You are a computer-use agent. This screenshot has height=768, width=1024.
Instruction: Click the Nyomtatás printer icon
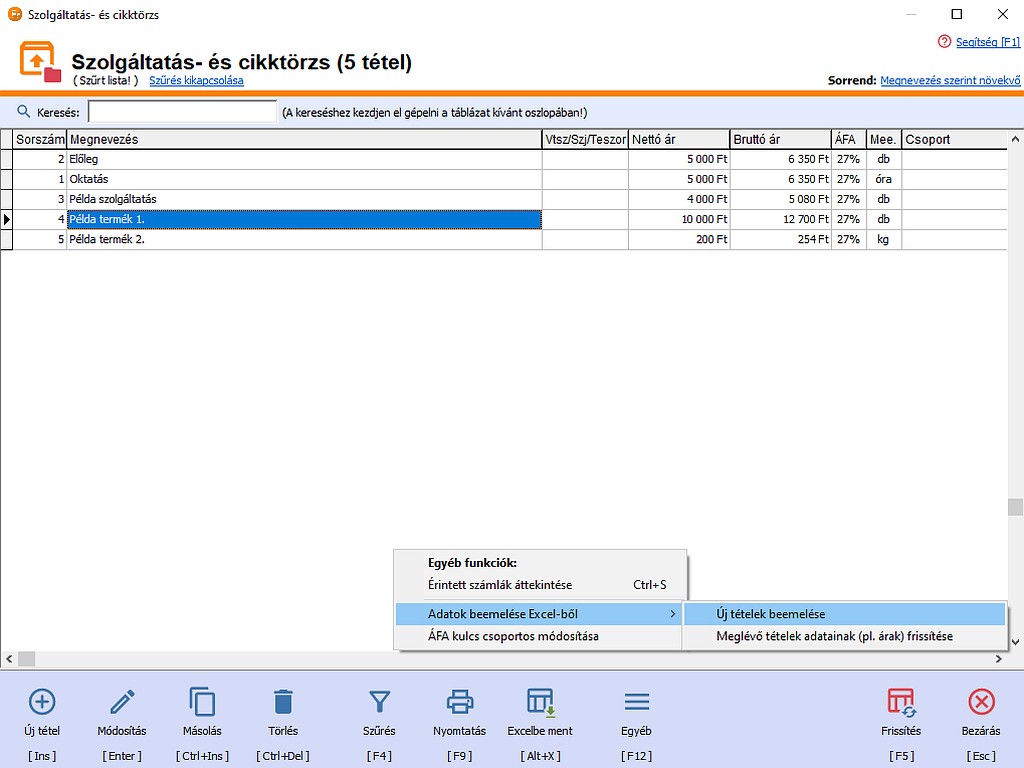point(459,702)
